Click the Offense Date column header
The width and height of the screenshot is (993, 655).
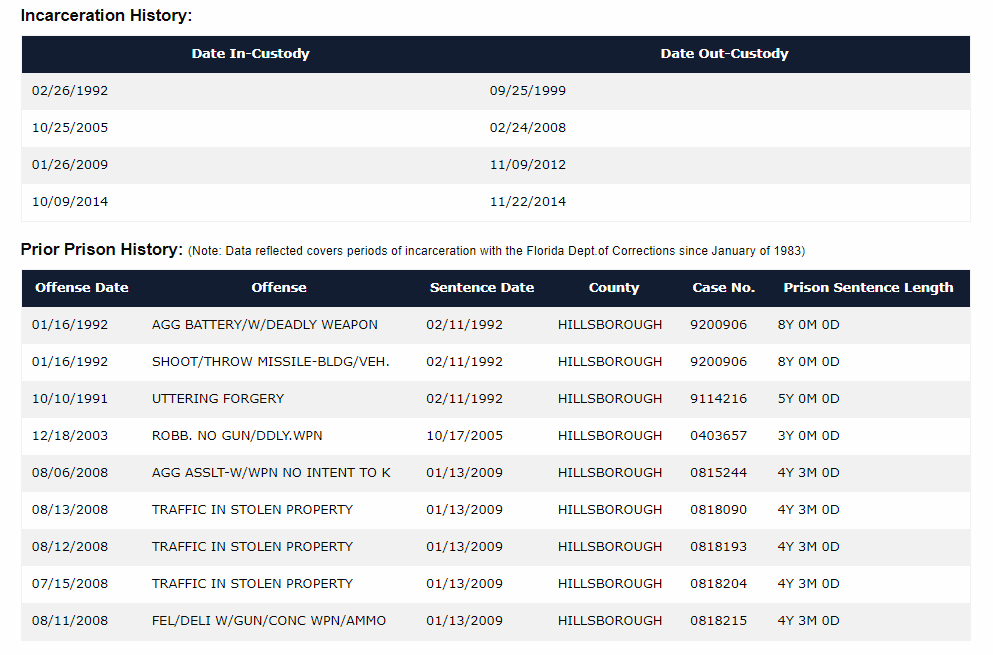click(82, 288)
